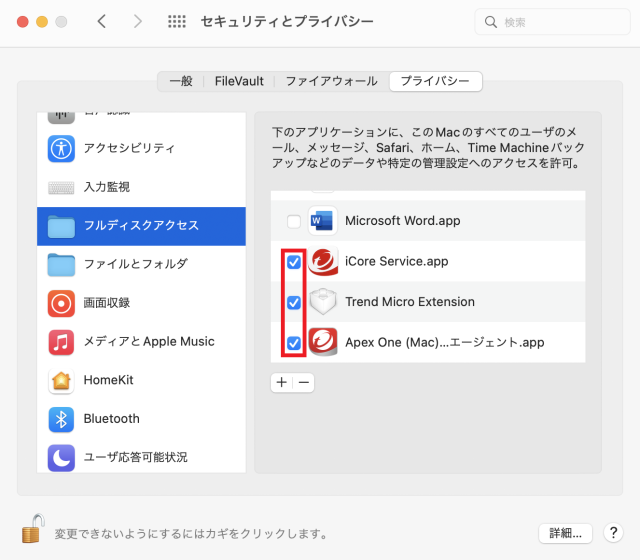Go forward with the right chevron
Viewport: 640px width, 560px height.
tap(138, 21)
